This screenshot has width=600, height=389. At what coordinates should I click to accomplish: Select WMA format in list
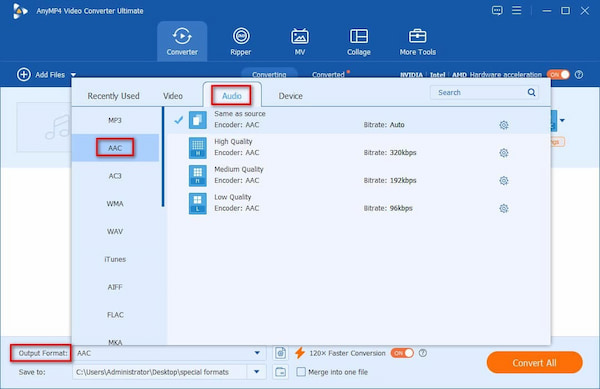(x=115, y=203)
